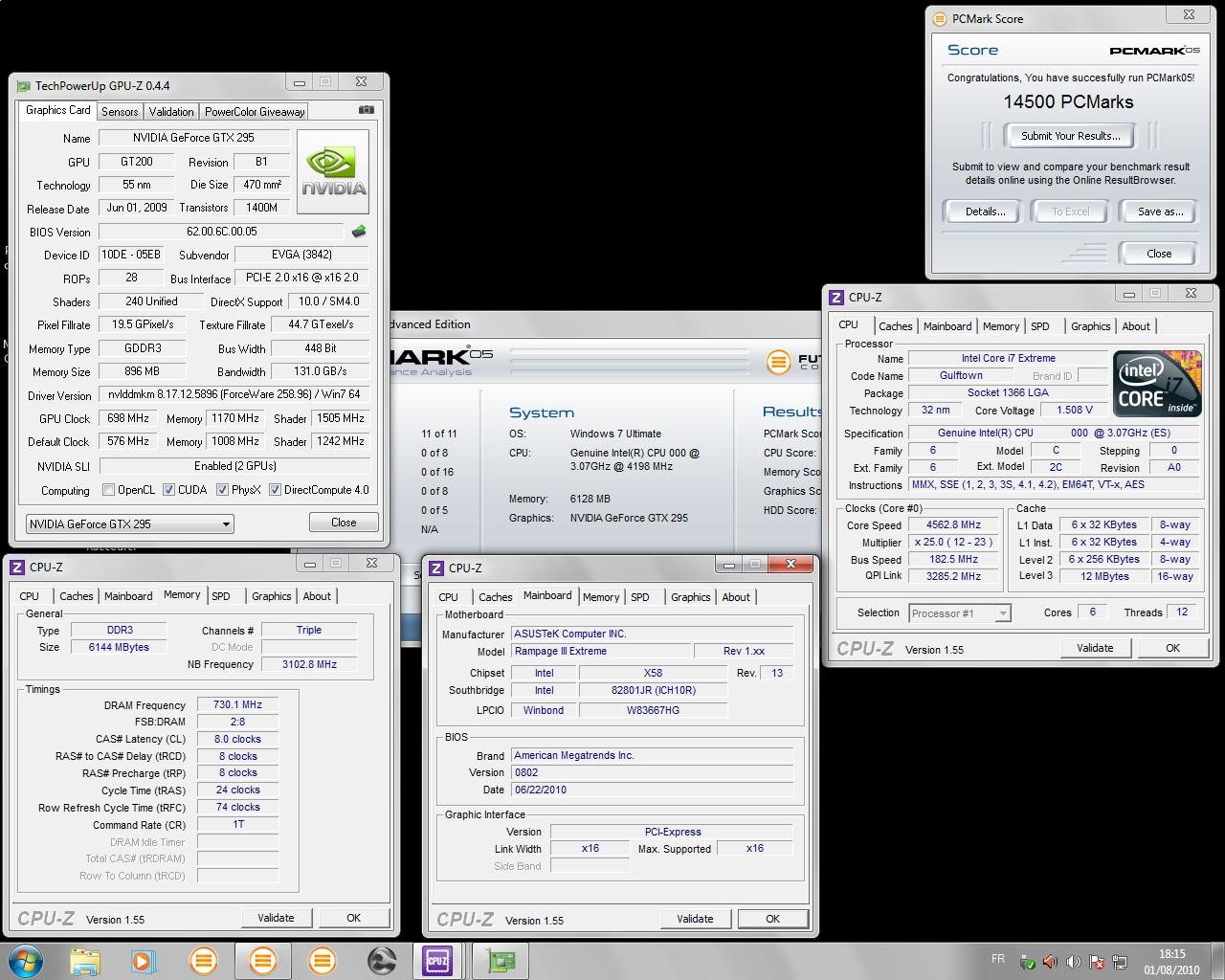This screenshot has height=980, width=1225.
Task: Switch to the Sensors tab in GPU-Z
Action: tap(120, 112)
